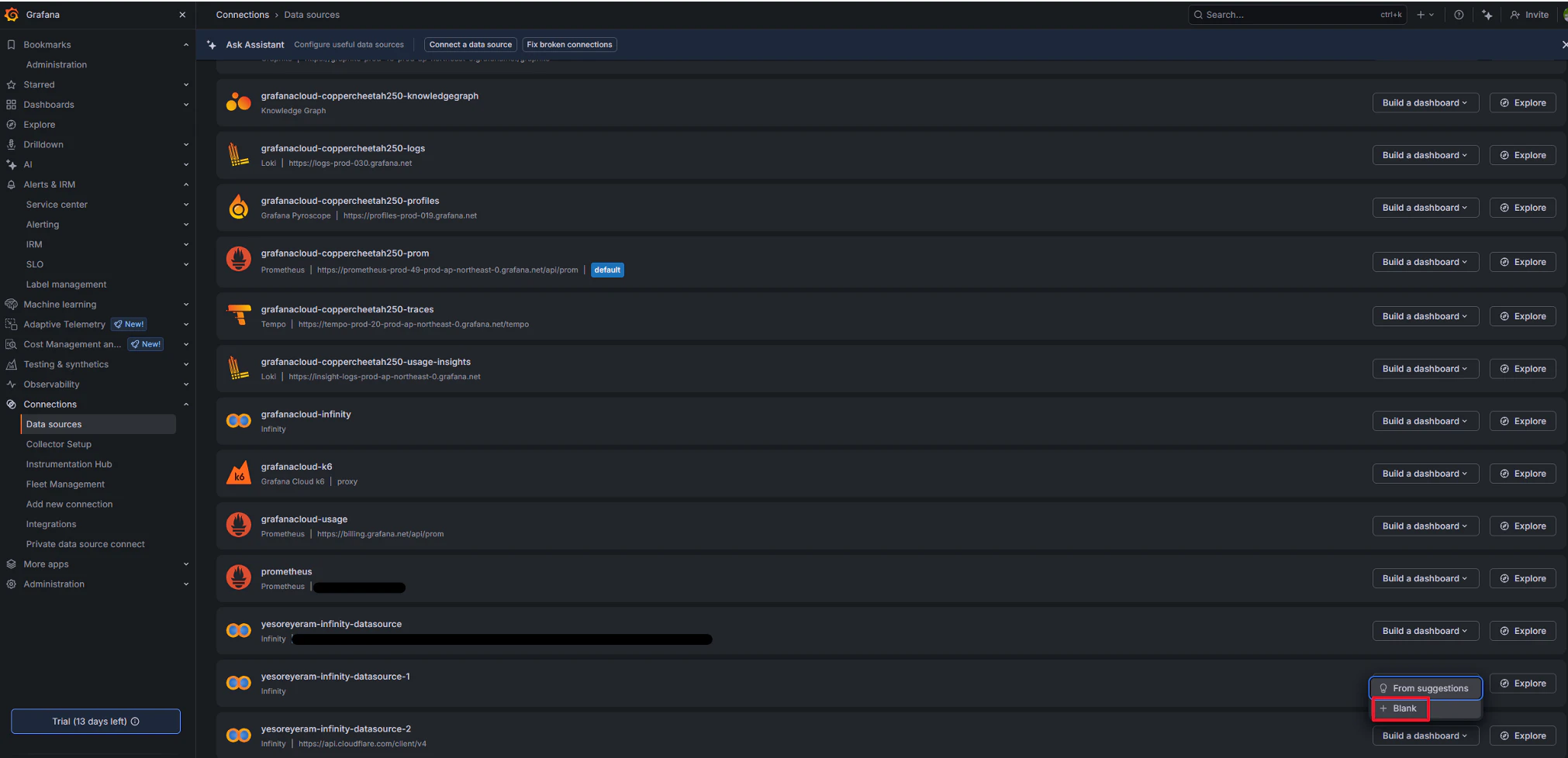Viewport: 1568px width, 758px height.
Task: Click the Alerts & IRM bell icon
Action: (11, 184)
